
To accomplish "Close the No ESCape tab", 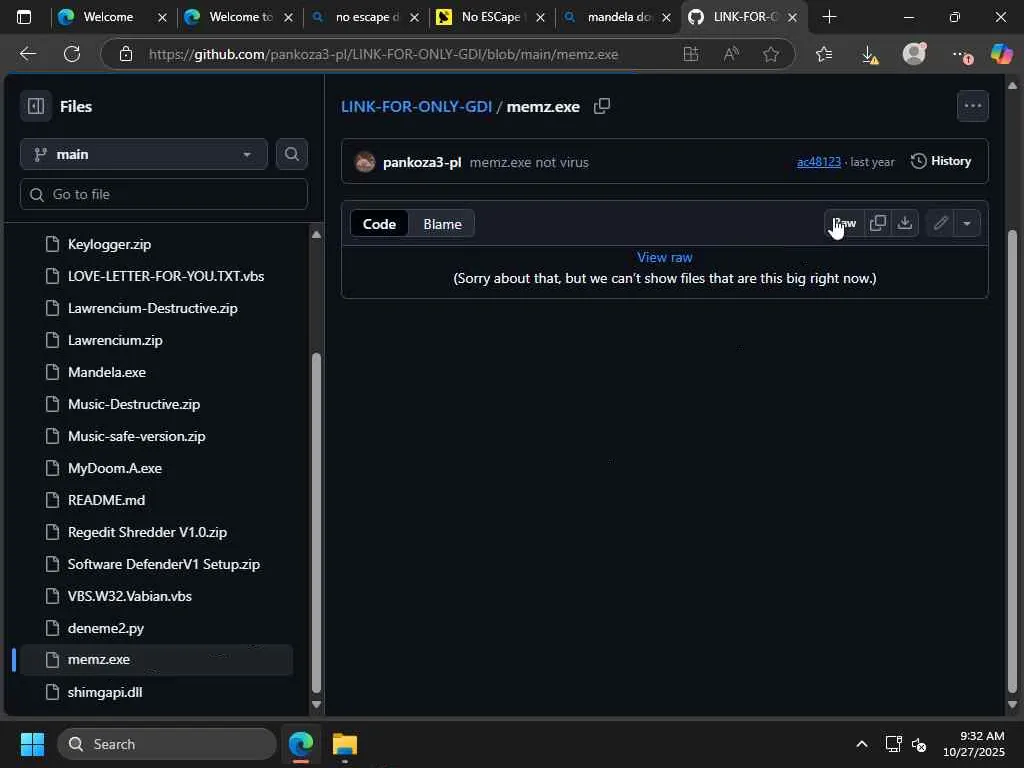I will pyautogui.click(x=540, y=18).
